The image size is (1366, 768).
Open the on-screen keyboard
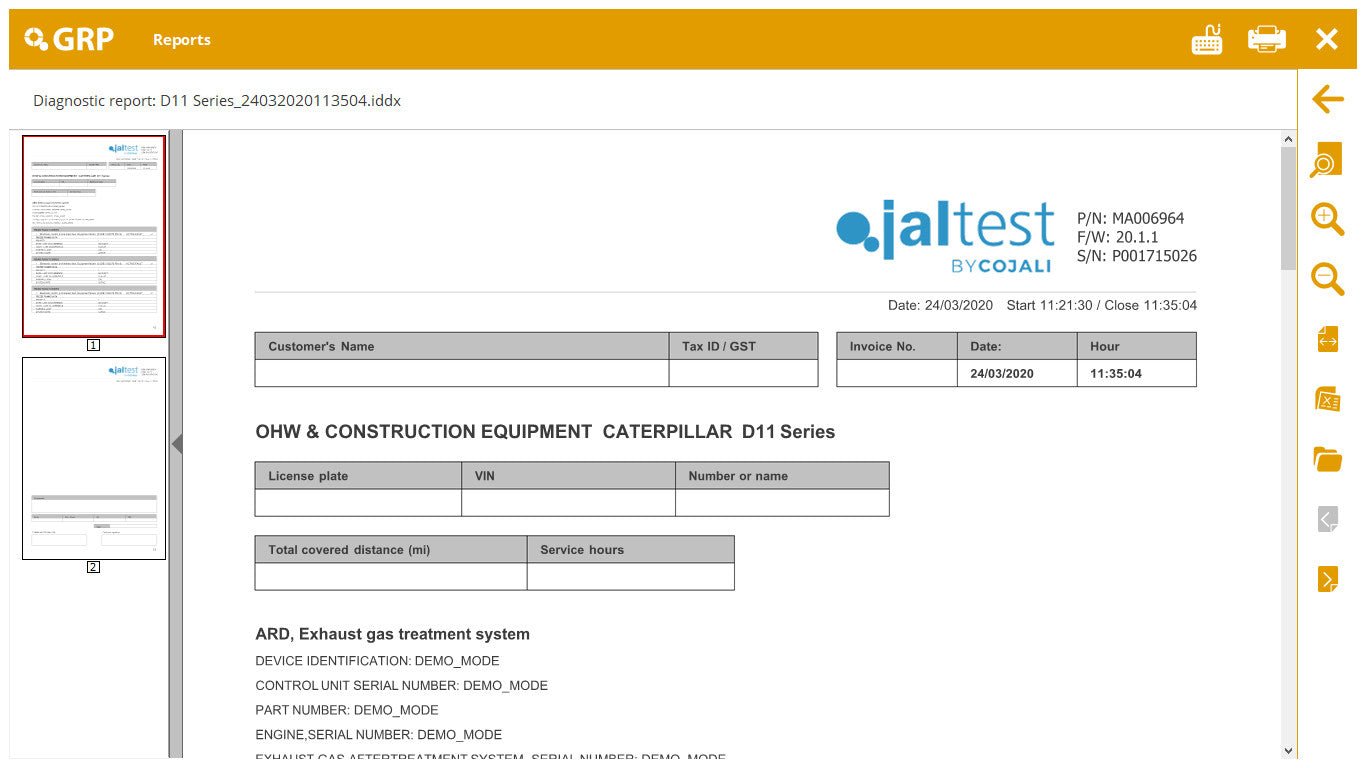point(1206,39)
